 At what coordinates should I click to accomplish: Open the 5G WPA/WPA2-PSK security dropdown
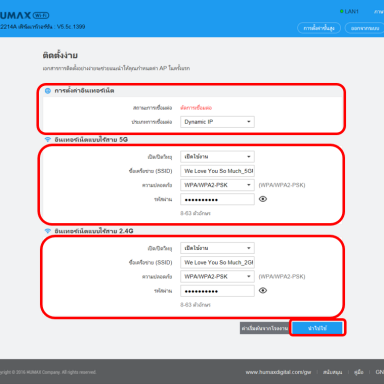point(217,185)
